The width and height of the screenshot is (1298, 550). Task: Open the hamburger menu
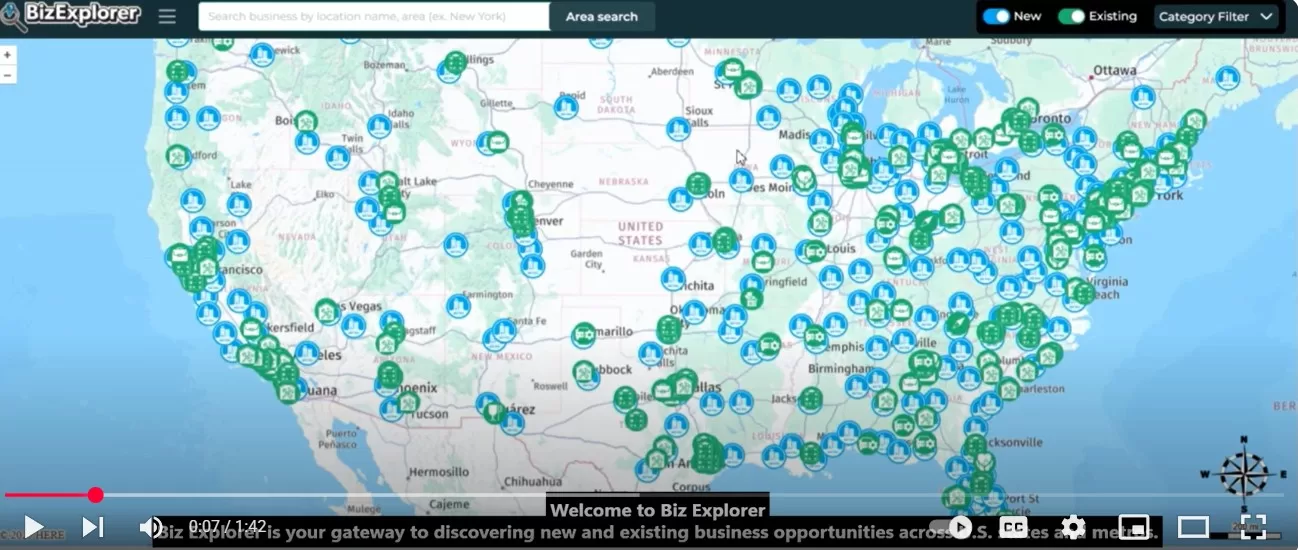(x=167, y=17)
